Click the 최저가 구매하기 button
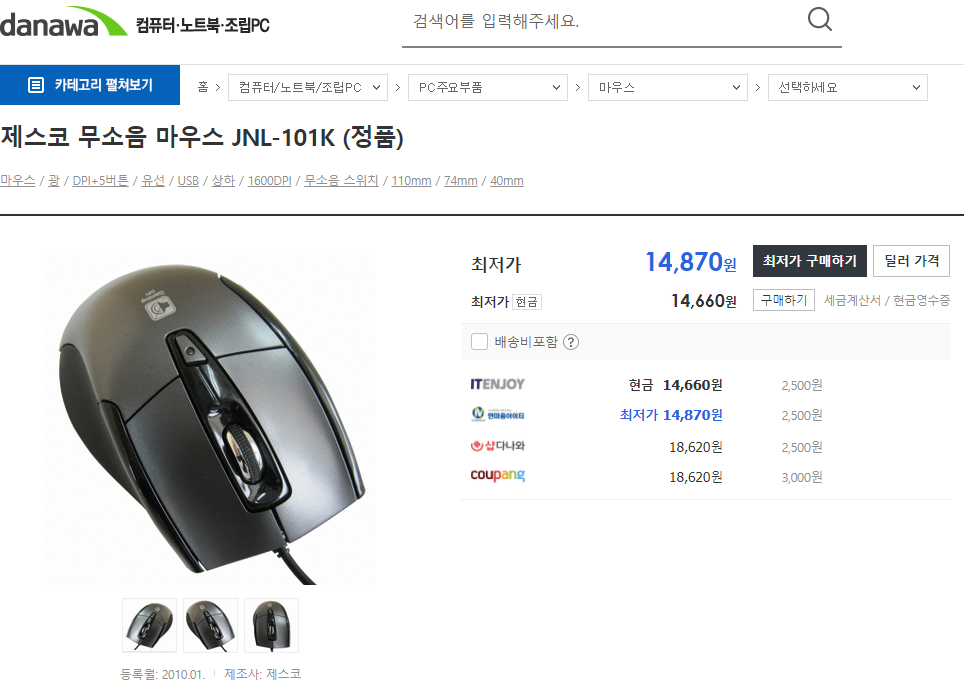This screenshot has width=964, height=691. click(x=810, y=261)
